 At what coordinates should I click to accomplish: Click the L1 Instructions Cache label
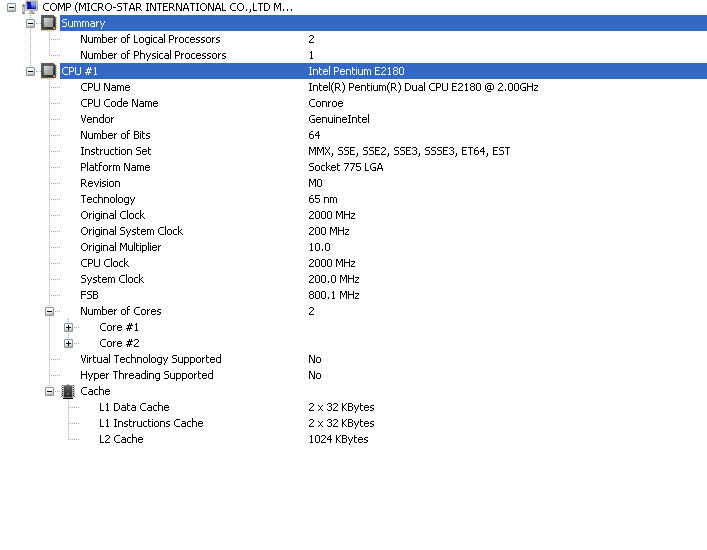tap(151, 423)
